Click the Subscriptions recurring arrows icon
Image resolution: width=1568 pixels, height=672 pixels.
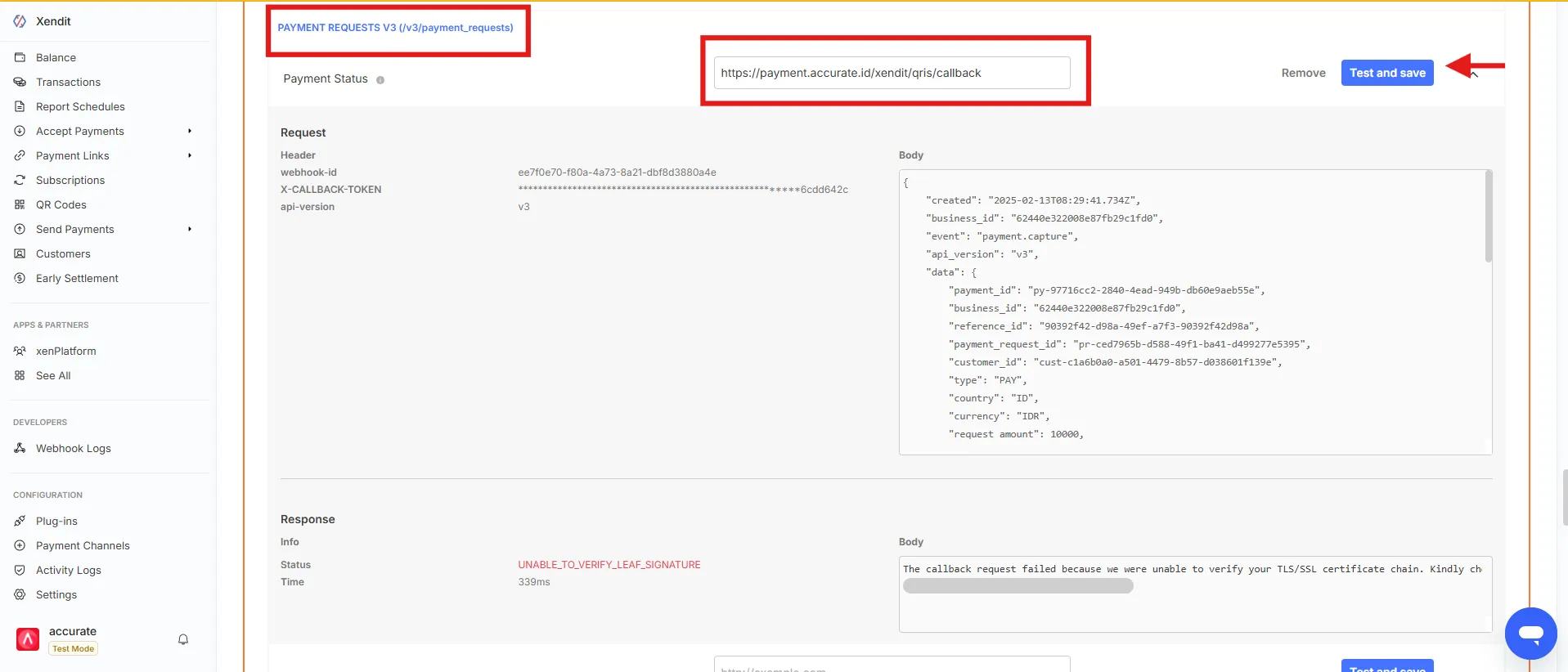click(x=20, y=180)
